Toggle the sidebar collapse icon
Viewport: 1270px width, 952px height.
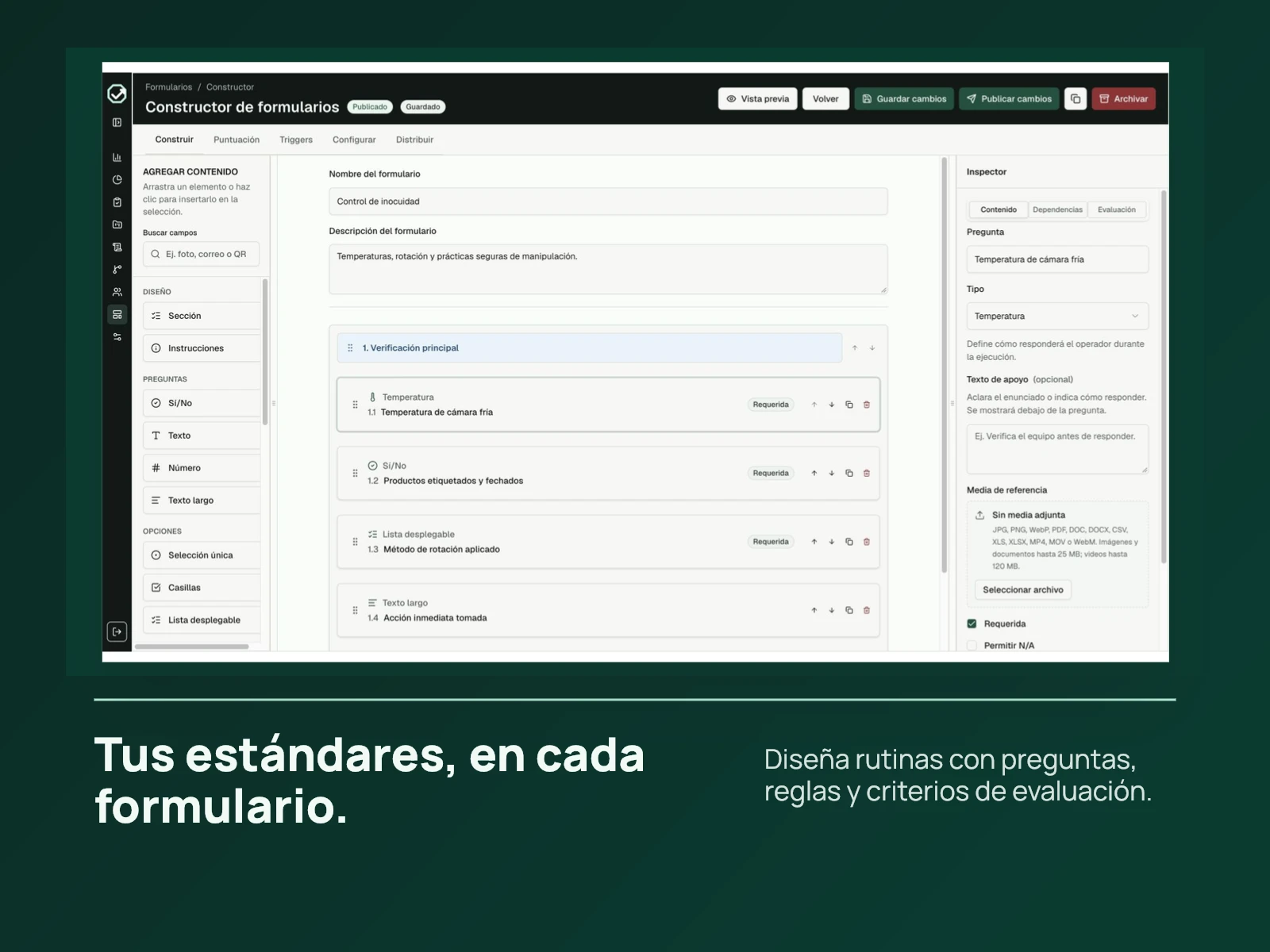tap(117, 123)
